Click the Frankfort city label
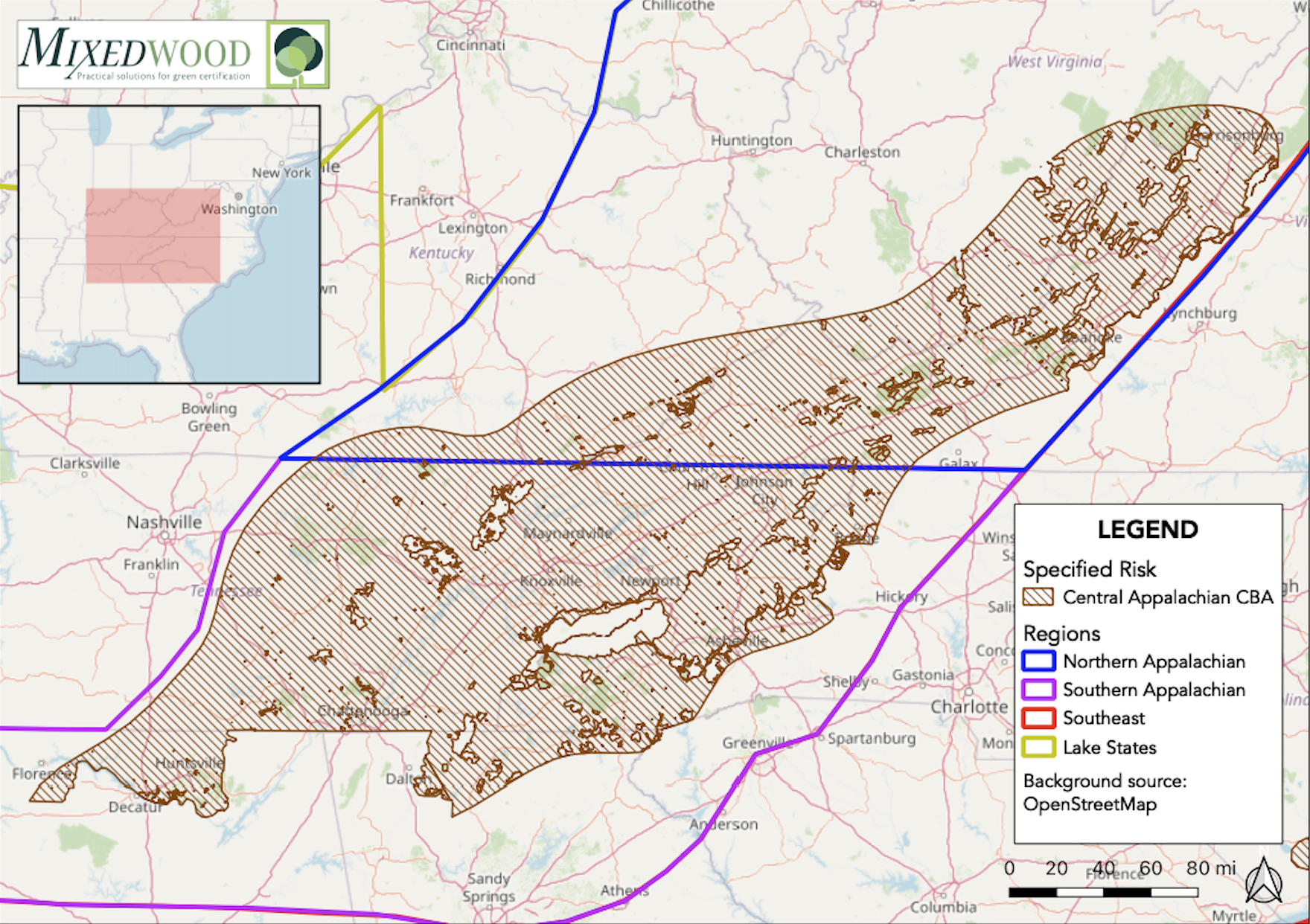The width and height of the screenshot is (1310, 924). pos(421,200)
